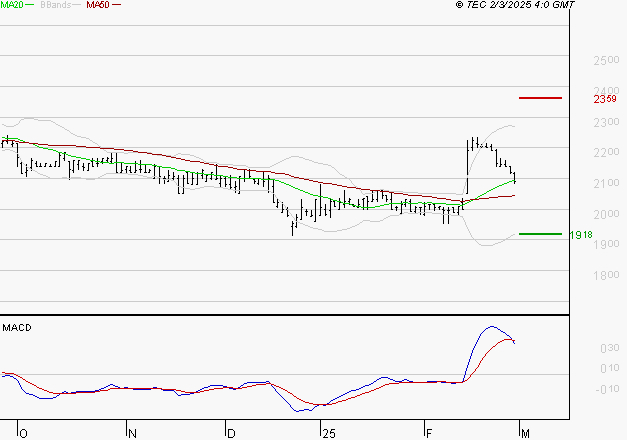Click the D month marker on time axis

(231, 434)
